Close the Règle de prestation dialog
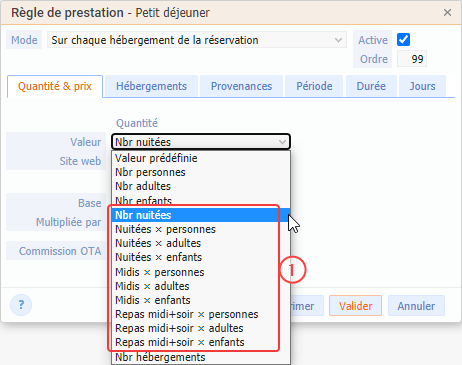Viewport: 462px width, 365px height. tap(447, 13)
